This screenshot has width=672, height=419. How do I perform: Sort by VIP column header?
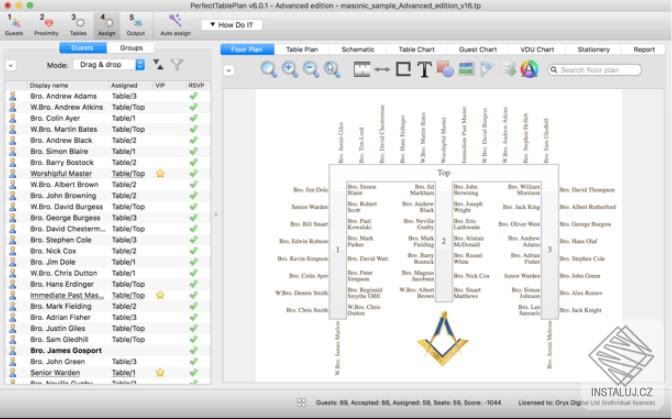coord(169,85)
